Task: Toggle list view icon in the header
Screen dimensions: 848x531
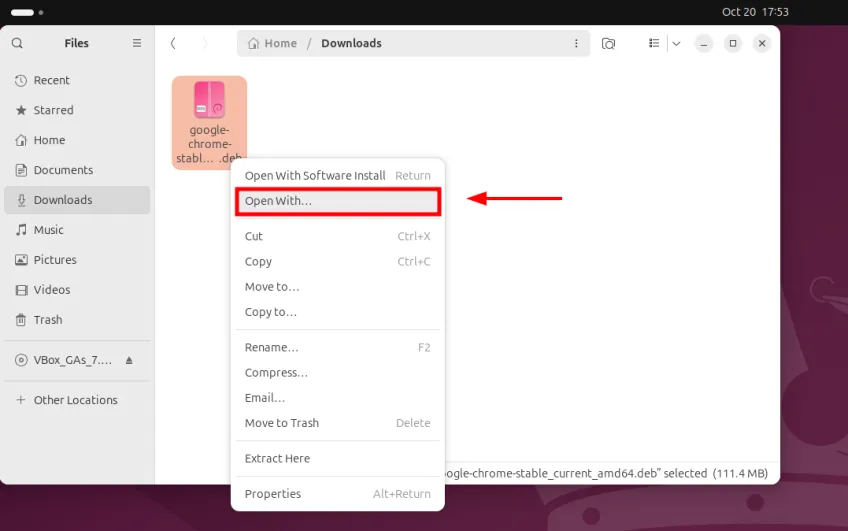Action: click(x=654, y=43)
